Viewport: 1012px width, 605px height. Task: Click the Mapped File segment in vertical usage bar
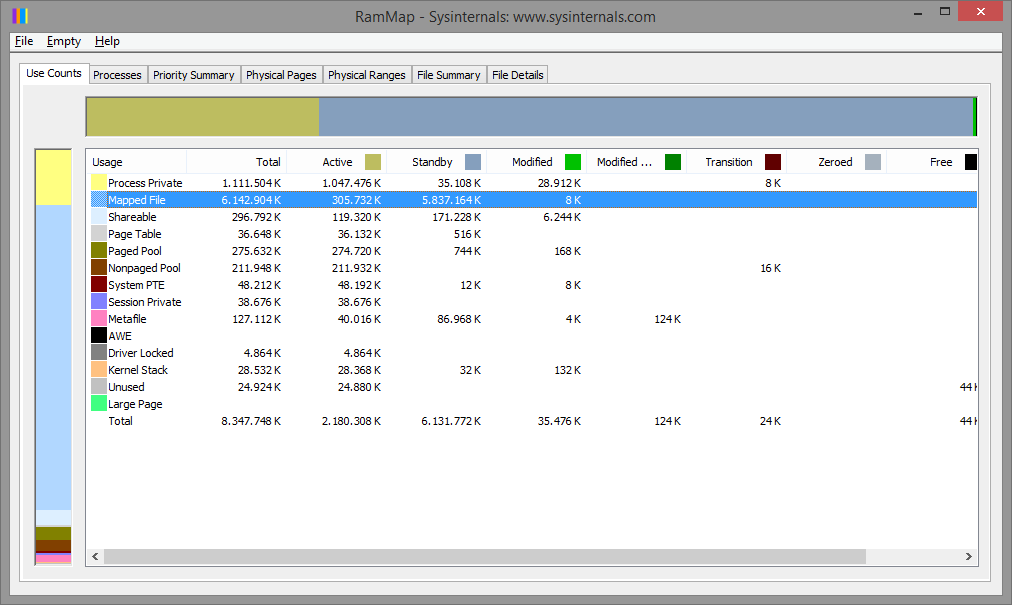54,357
